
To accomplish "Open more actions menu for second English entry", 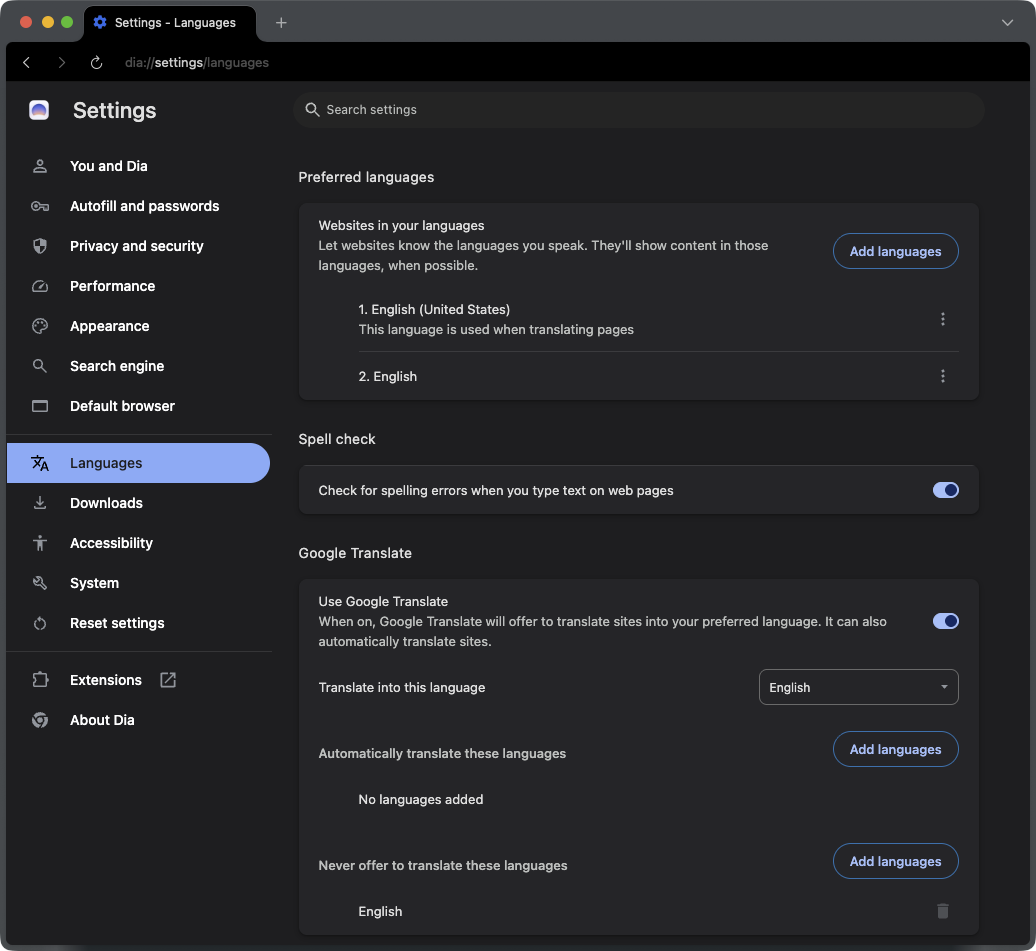I will coord(942,376).
